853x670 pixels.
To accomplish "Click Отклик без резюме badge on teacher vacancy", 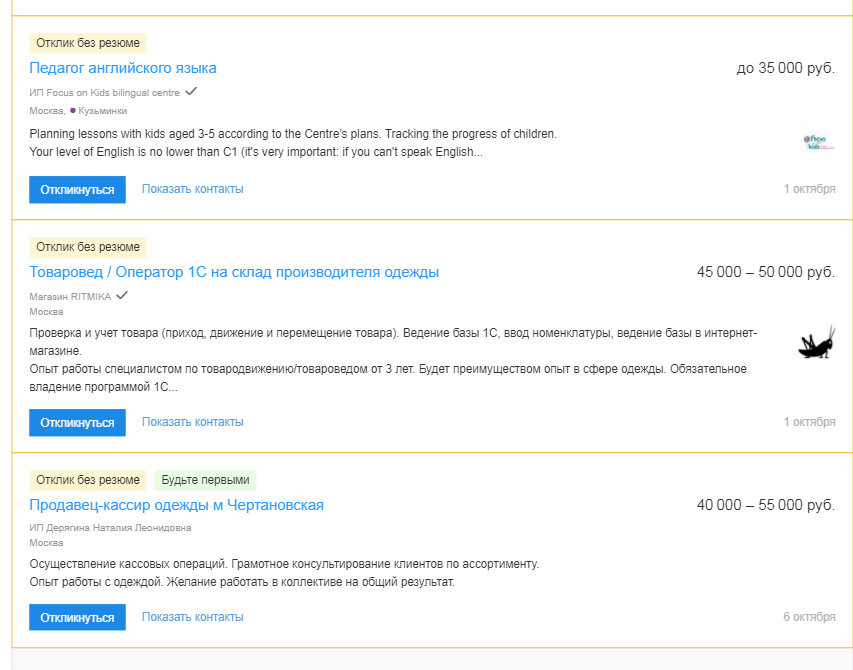I will pyautogui.click(x=88, y=43).
